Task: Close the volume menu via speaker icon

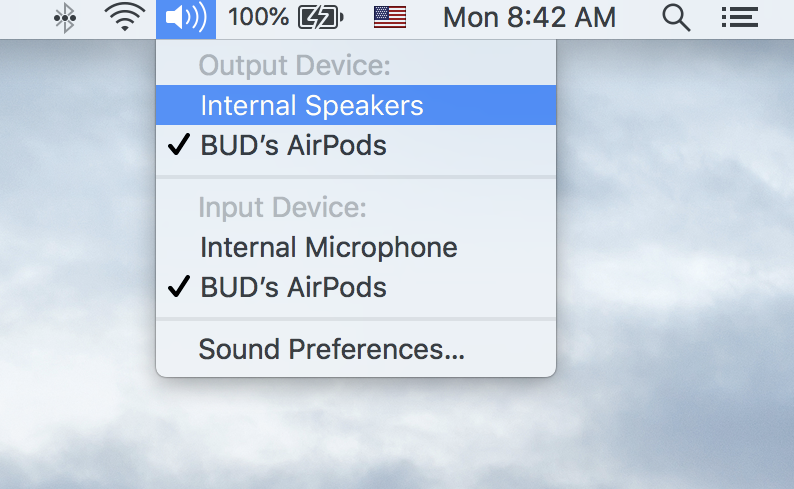Action: (186, 18)
